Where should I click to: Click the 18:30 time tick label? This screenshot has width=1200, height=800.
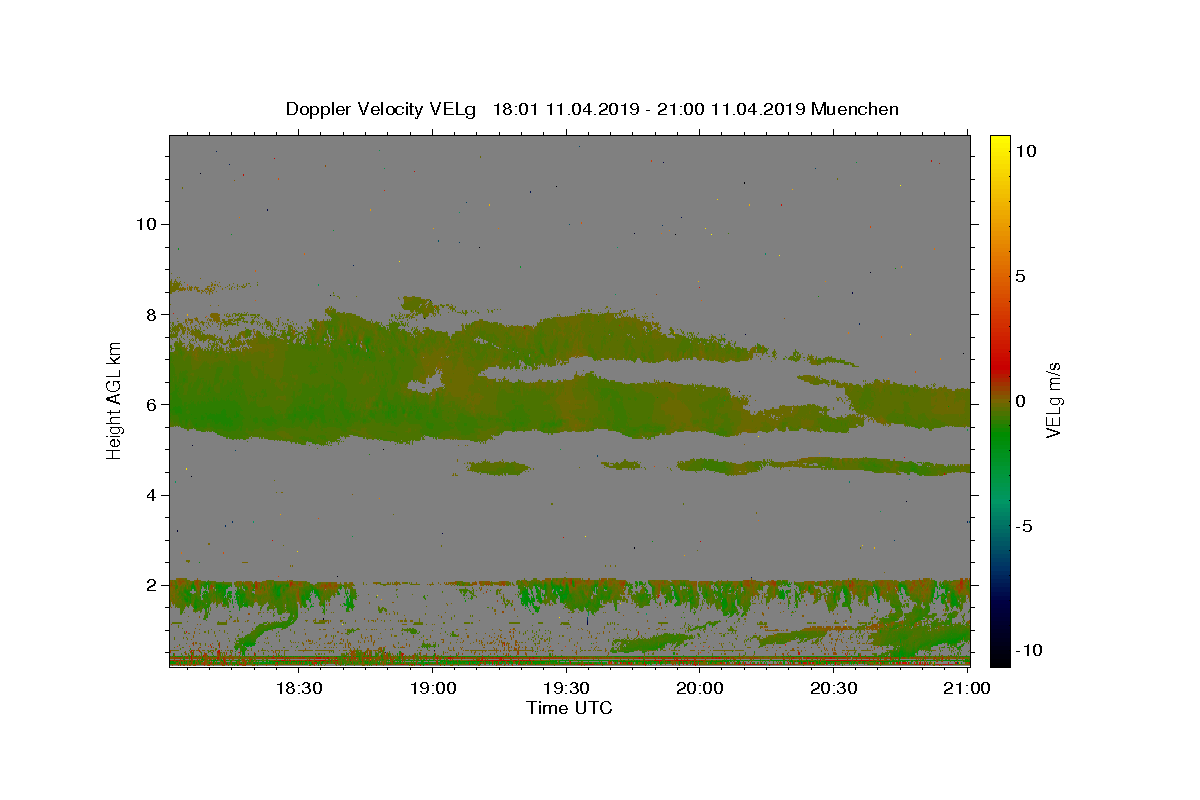click(299, 688)
